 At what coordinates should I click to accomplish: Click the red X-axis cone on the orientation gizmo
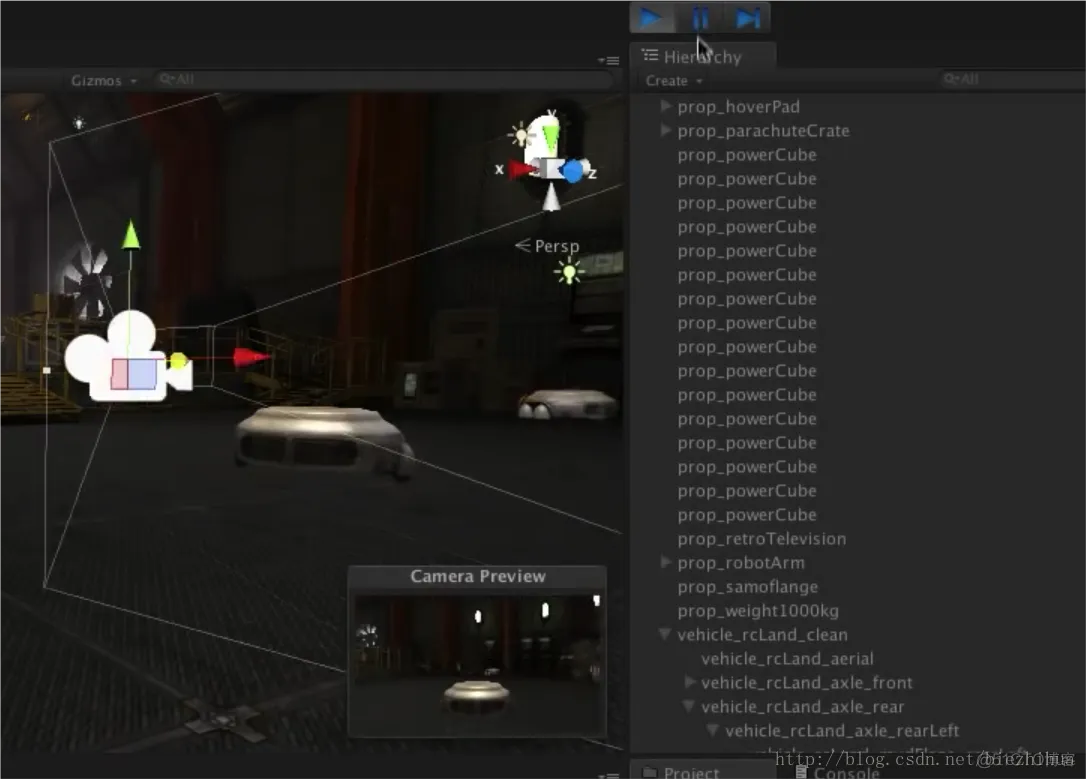coord(522,168)
